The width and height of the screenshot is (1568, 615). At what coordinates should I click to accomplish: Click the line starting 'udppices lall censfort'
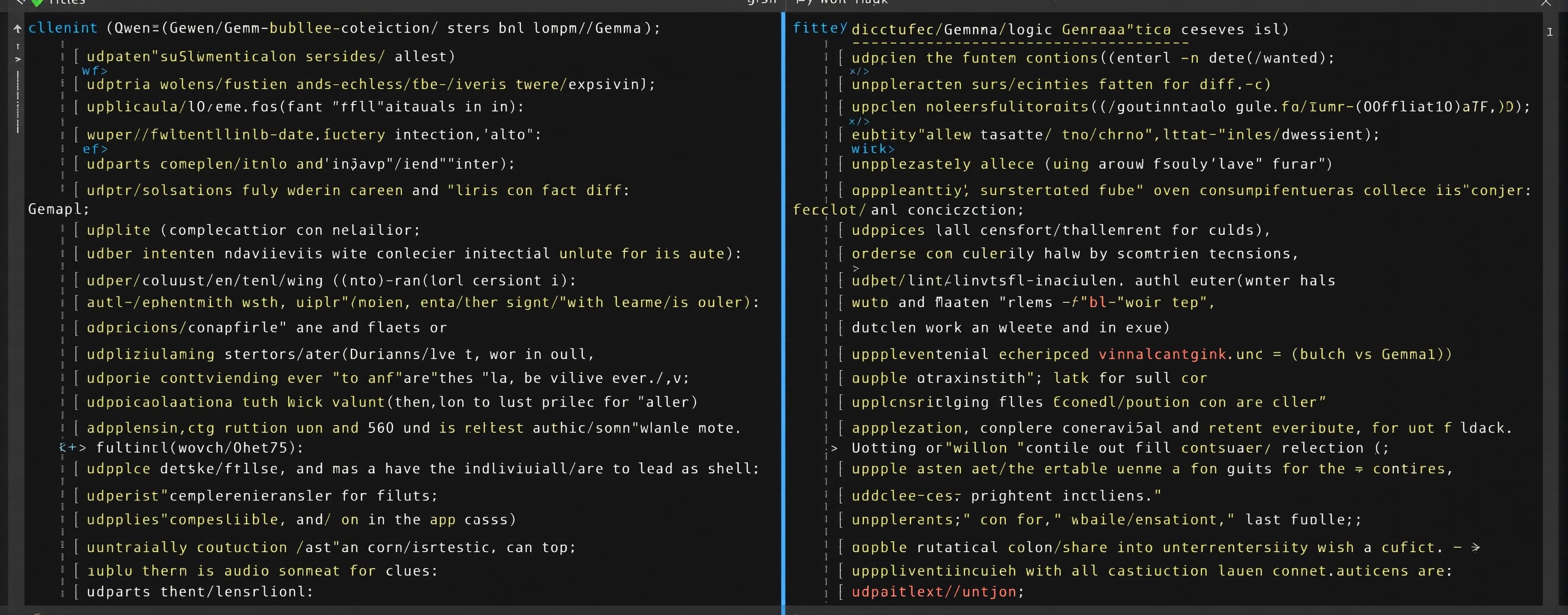click(1061, 230)
